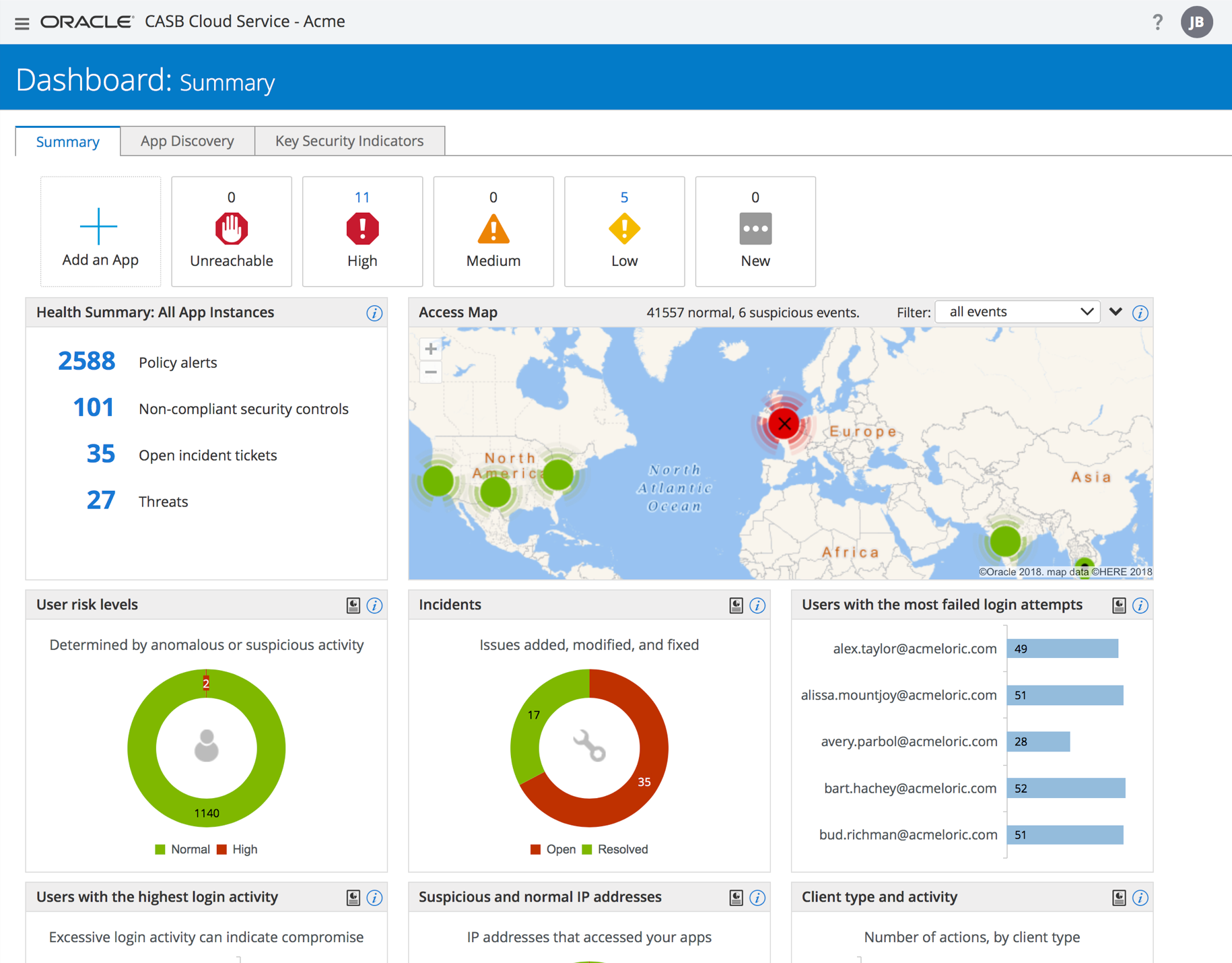Open the Medium risk apps card
The image size is (1232, 963).
click(493, 232)
